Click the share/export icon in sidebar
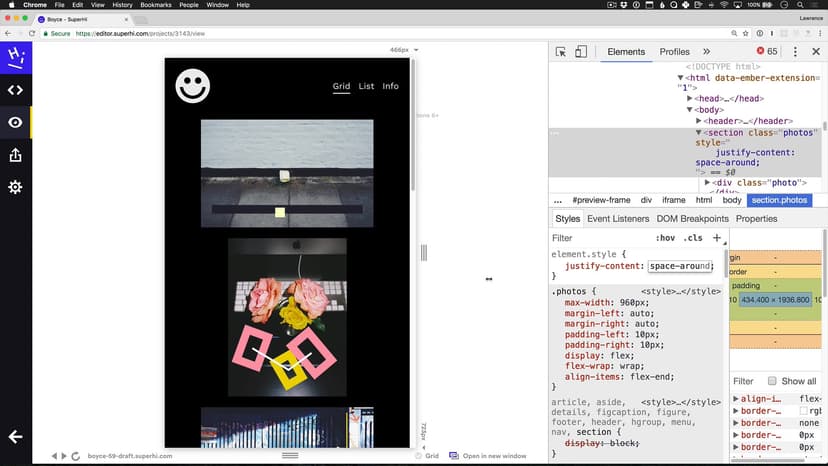Viewport: 828px width, 466px height. click(x=15, y=155)
